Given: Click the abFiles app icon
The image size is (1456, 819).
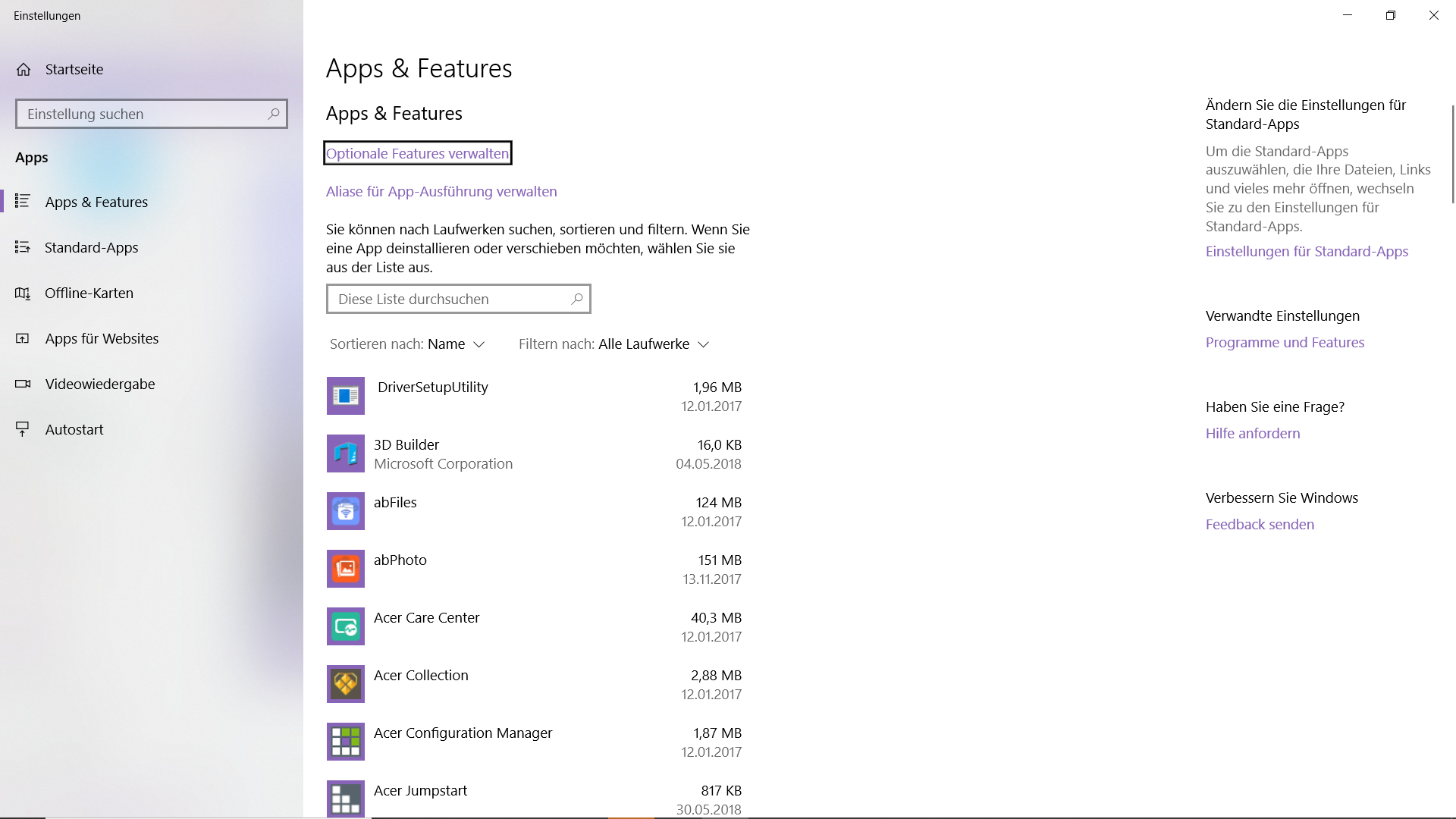Looking at the screenshot, I should (x=345, y=510).
